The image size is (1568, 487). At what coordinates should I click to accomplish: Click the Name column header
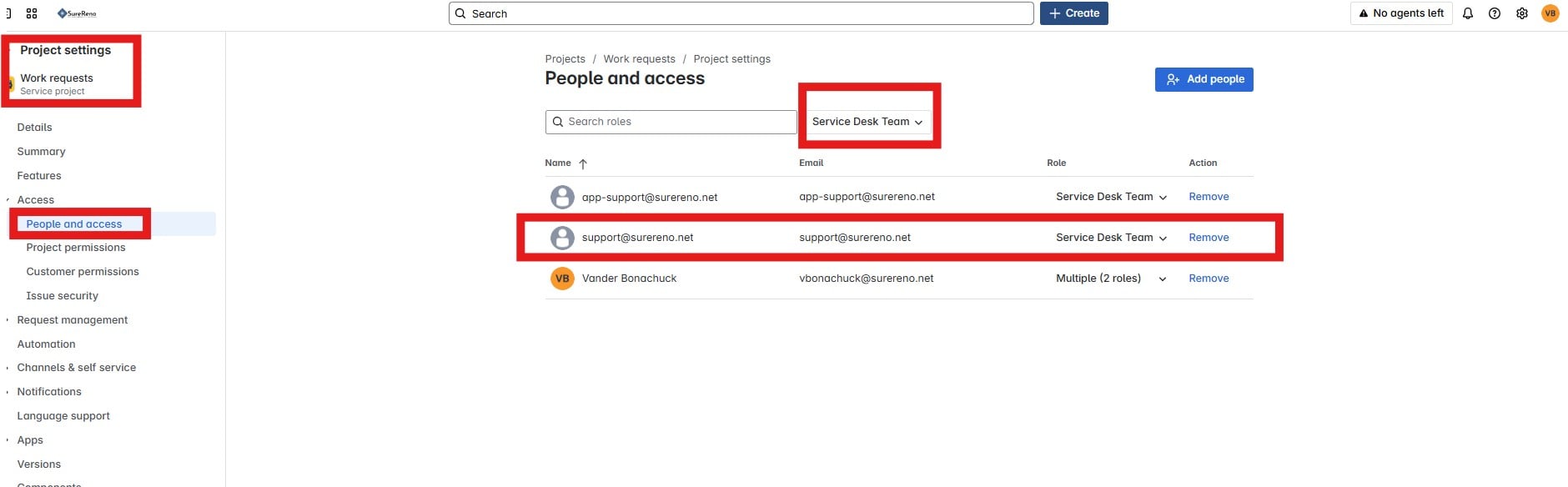click(558, 163)
